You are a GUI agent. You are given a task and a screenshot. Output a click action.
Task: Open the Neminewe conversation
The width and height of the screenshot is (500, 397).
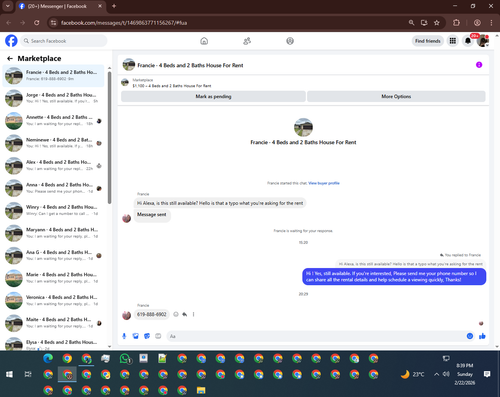click(53, 143)
